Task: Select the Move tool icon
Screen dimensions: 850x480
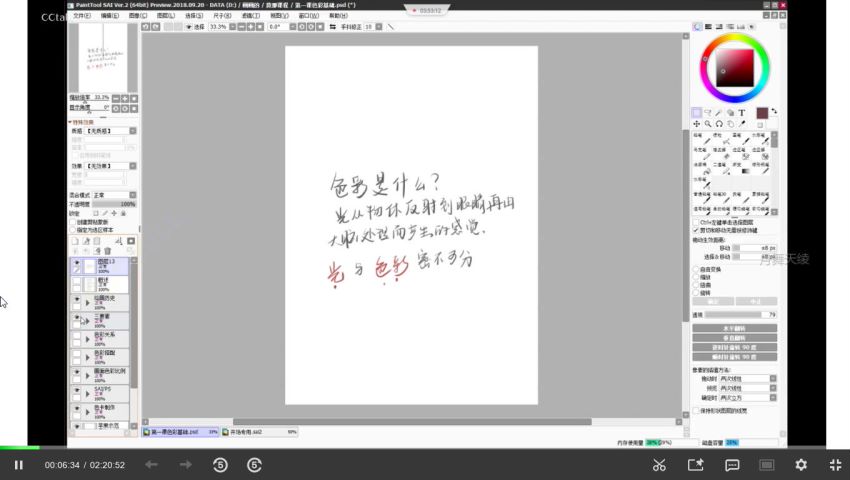Action: tap(697, 124)
